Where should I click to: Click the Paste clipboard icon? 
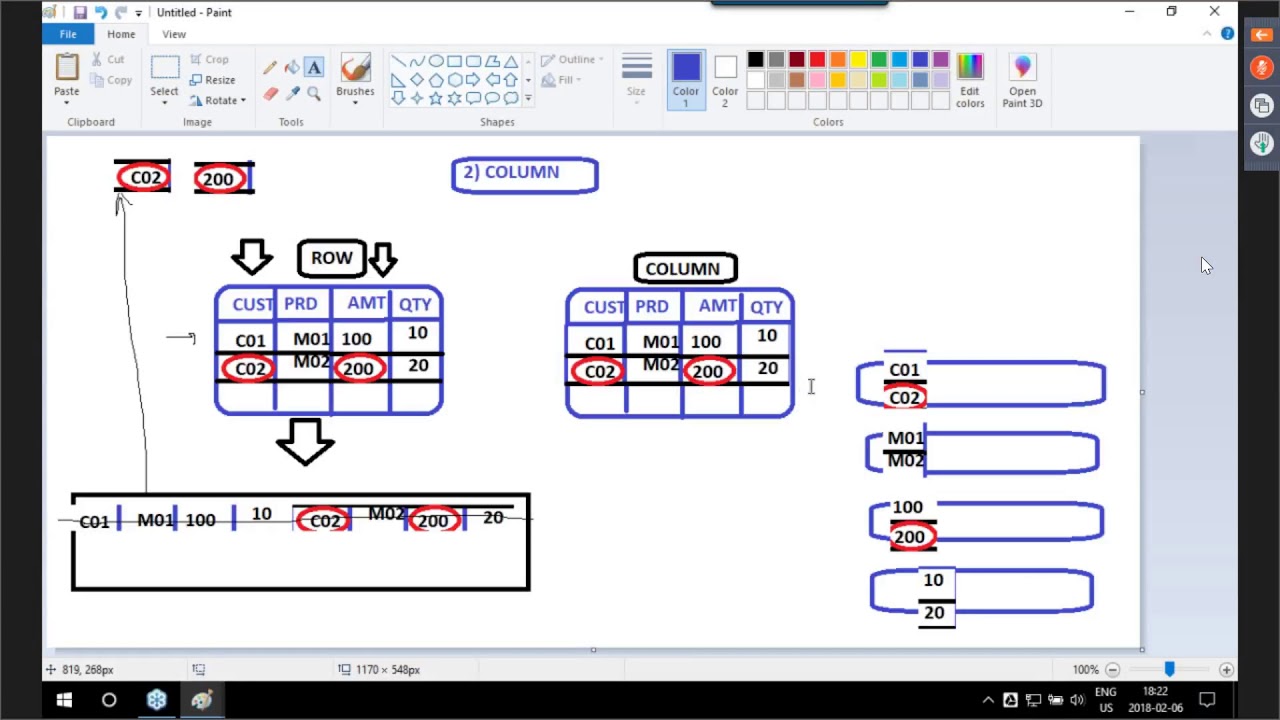(67, 67)
